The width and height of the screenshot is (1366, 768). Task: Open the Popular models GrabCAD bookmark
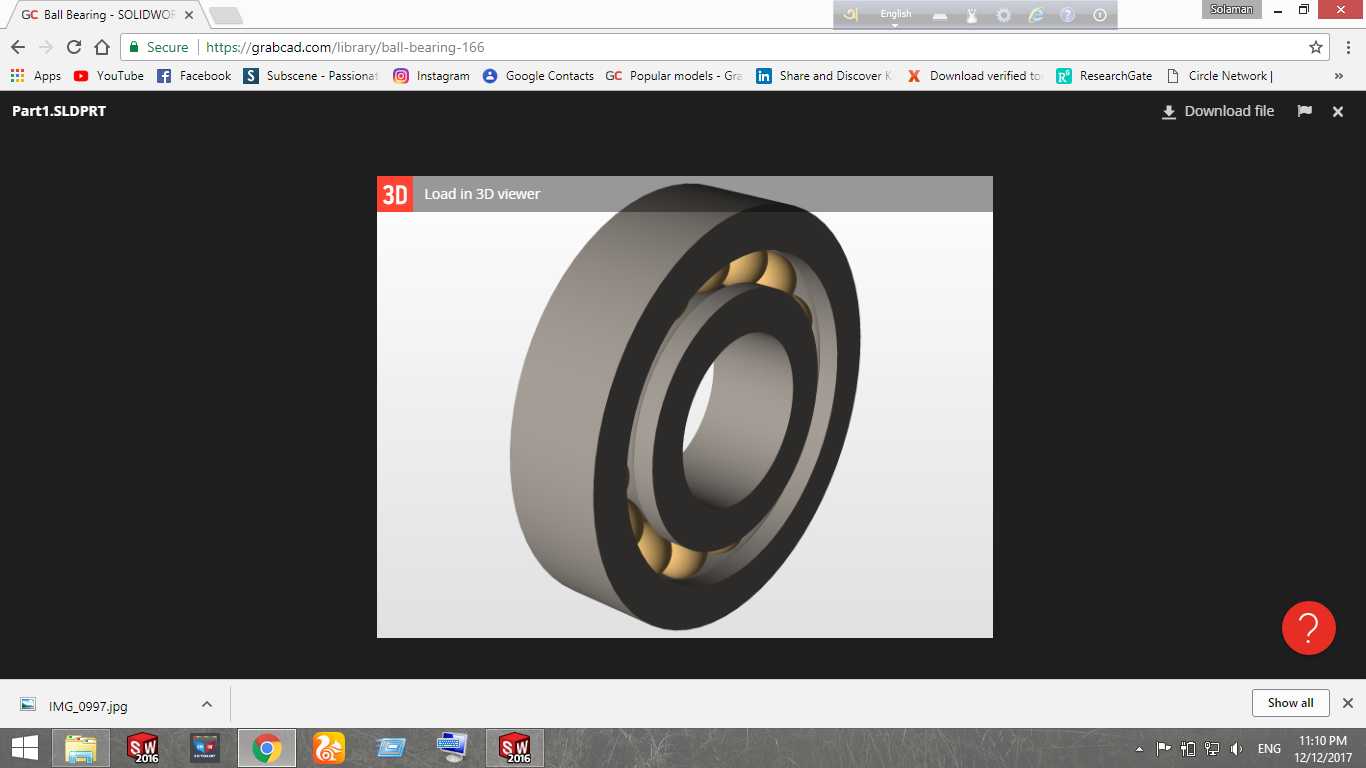(674, 76)
